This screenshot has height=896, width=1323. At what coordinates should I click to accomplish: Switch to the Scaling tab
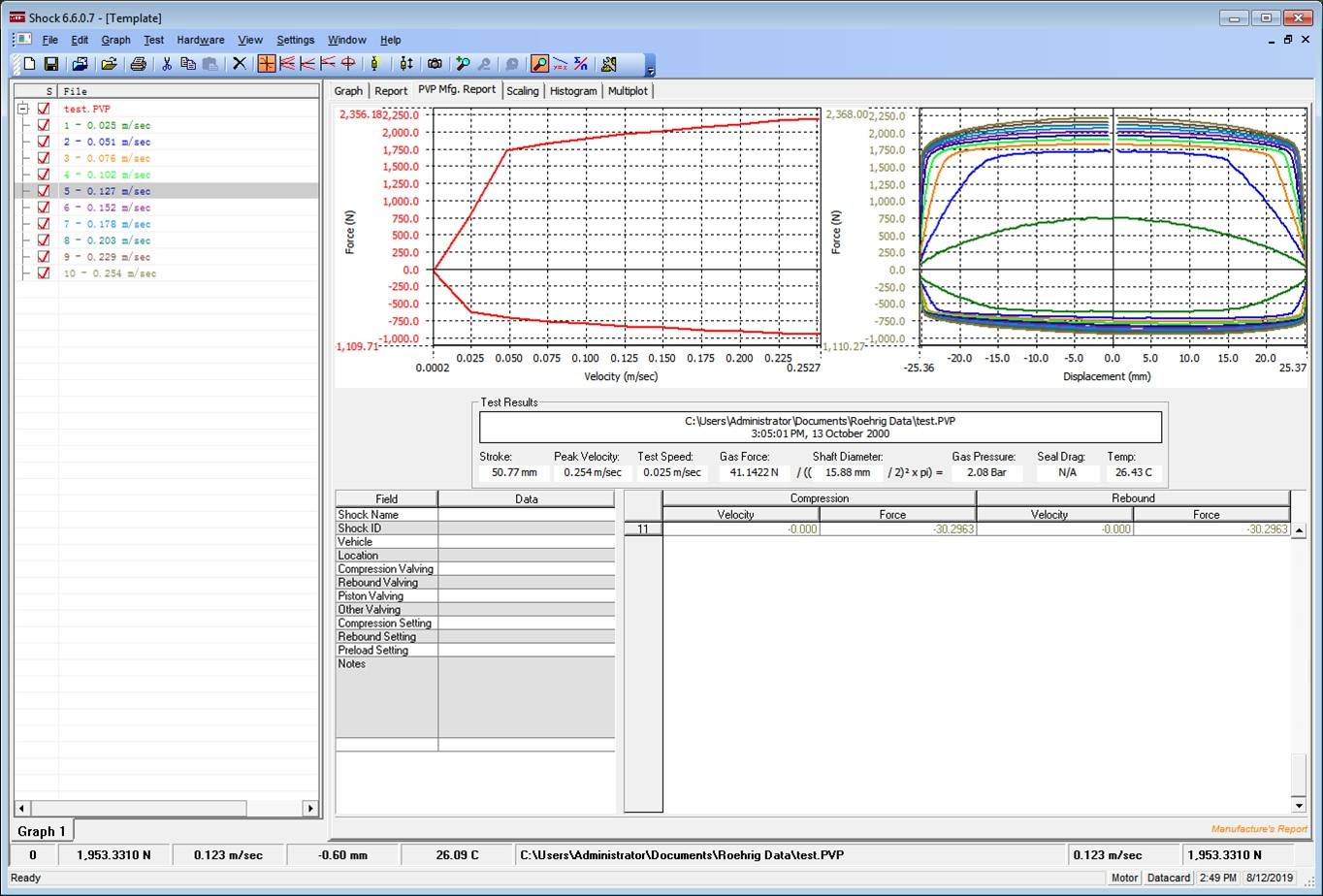(x=523, y=90)
